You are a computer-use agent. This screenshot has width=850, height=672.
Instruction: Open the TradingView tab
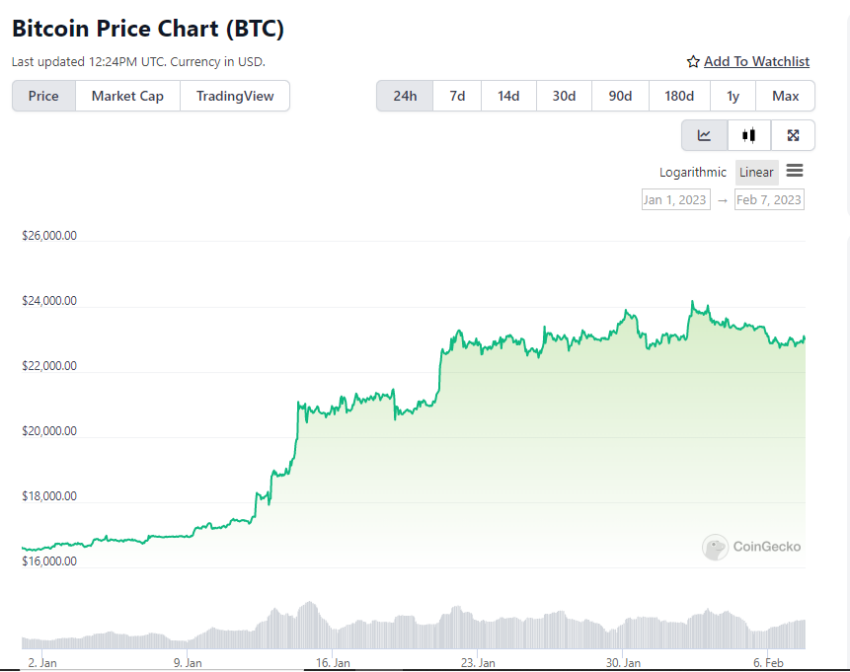235,96
